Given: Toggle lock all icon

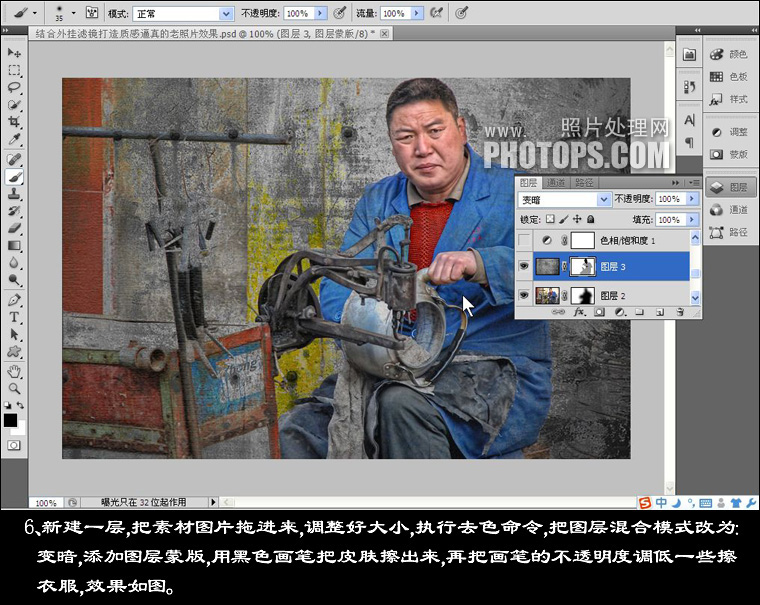Looking at the screenshot, I should [x=590, y=219].
